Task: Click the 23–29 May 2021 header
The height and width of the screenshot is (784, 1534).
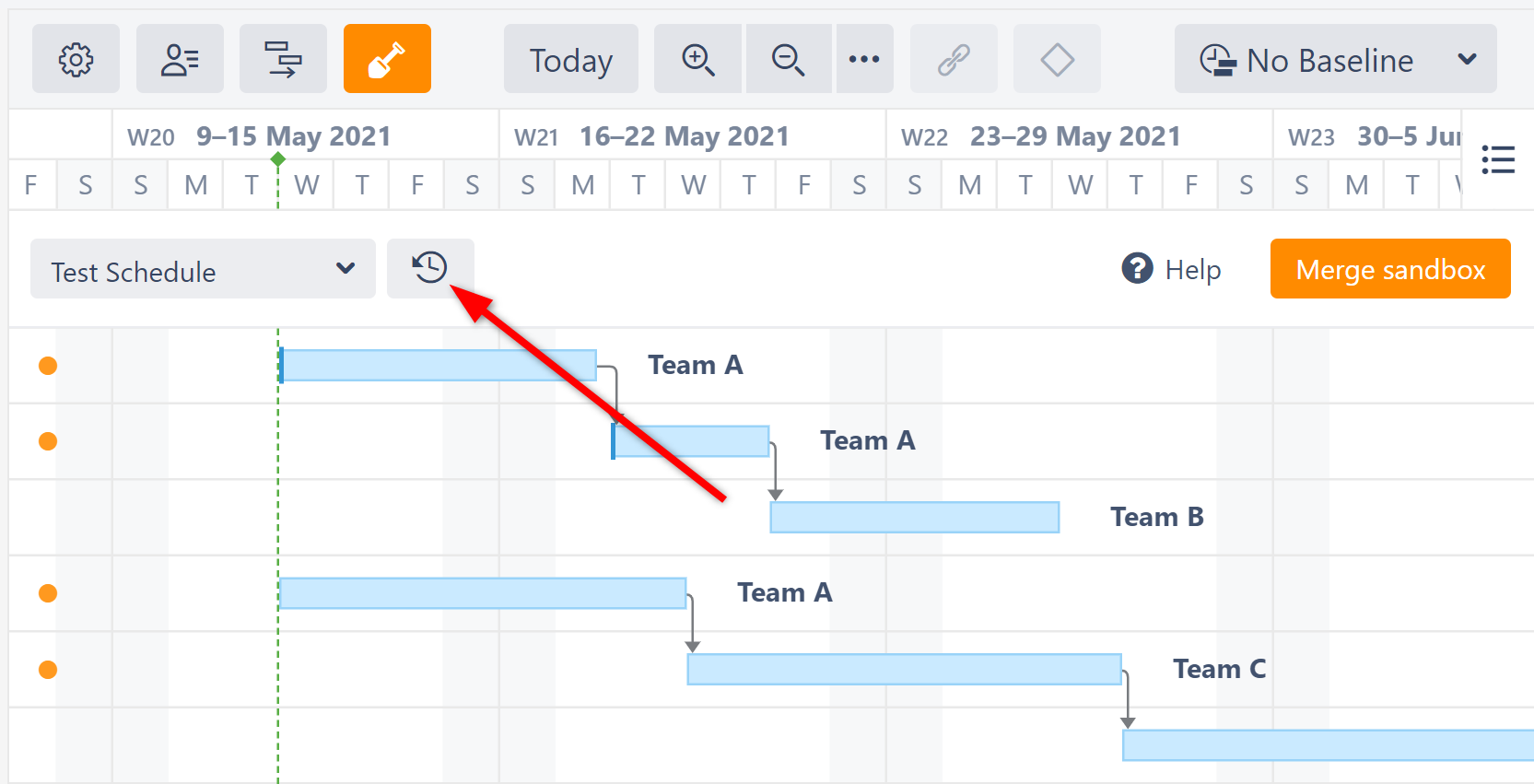Action: tap(1075, 135)
